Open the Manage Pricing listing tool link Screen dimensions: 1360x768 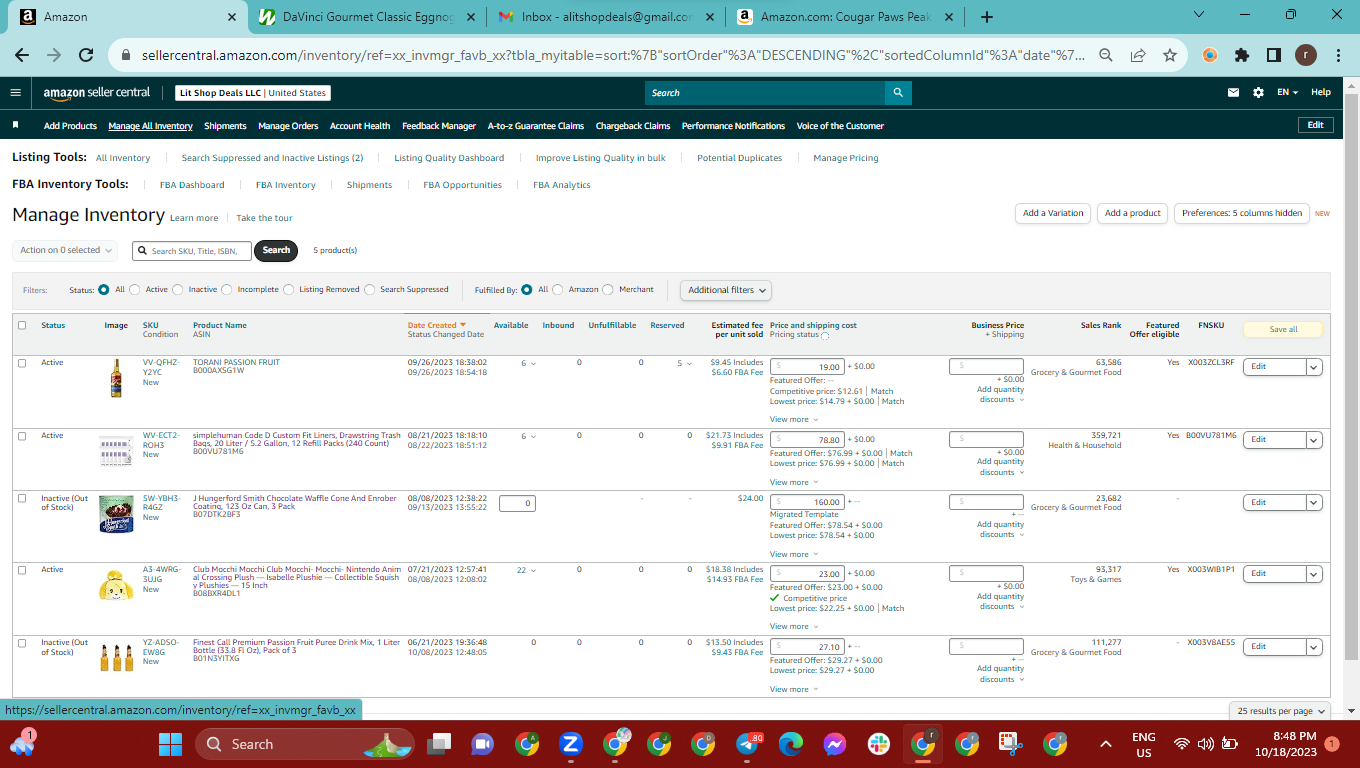pos(846,158)
